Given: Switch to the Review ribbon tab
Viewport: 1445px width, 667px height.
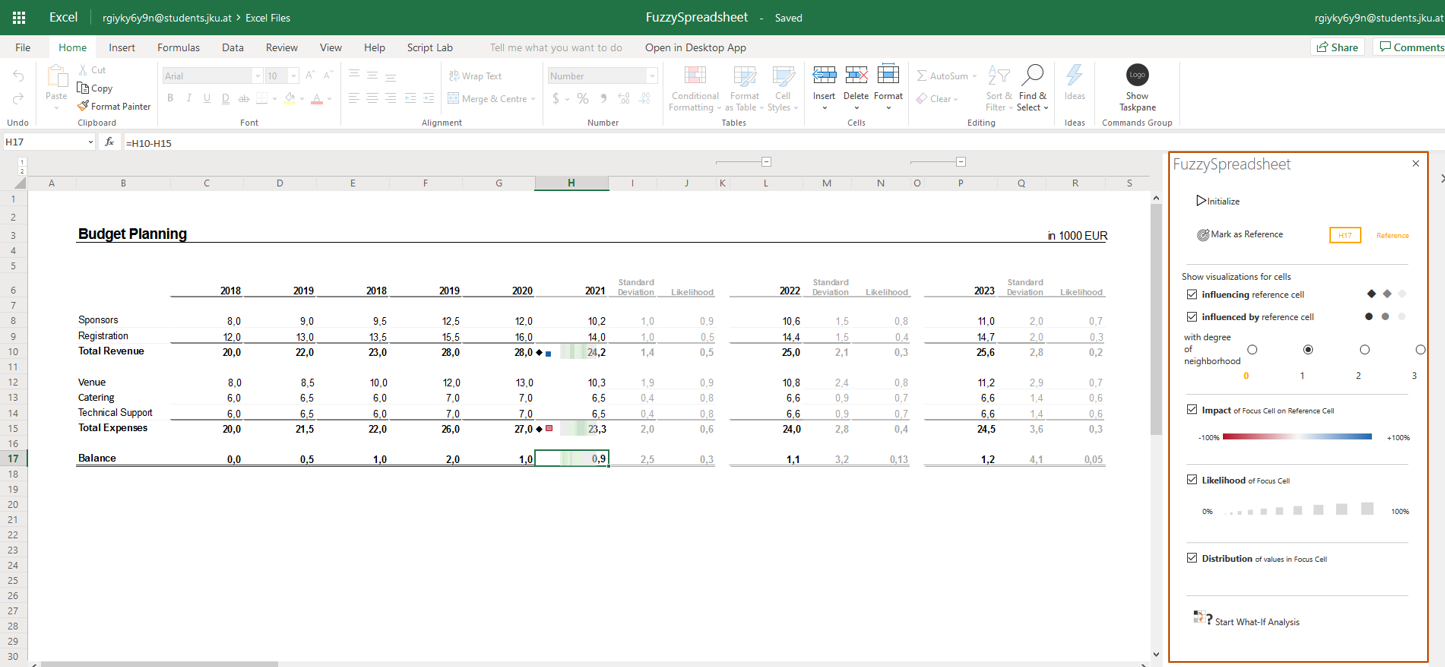Looking at the screenshot, I should (x=282, y=47).
